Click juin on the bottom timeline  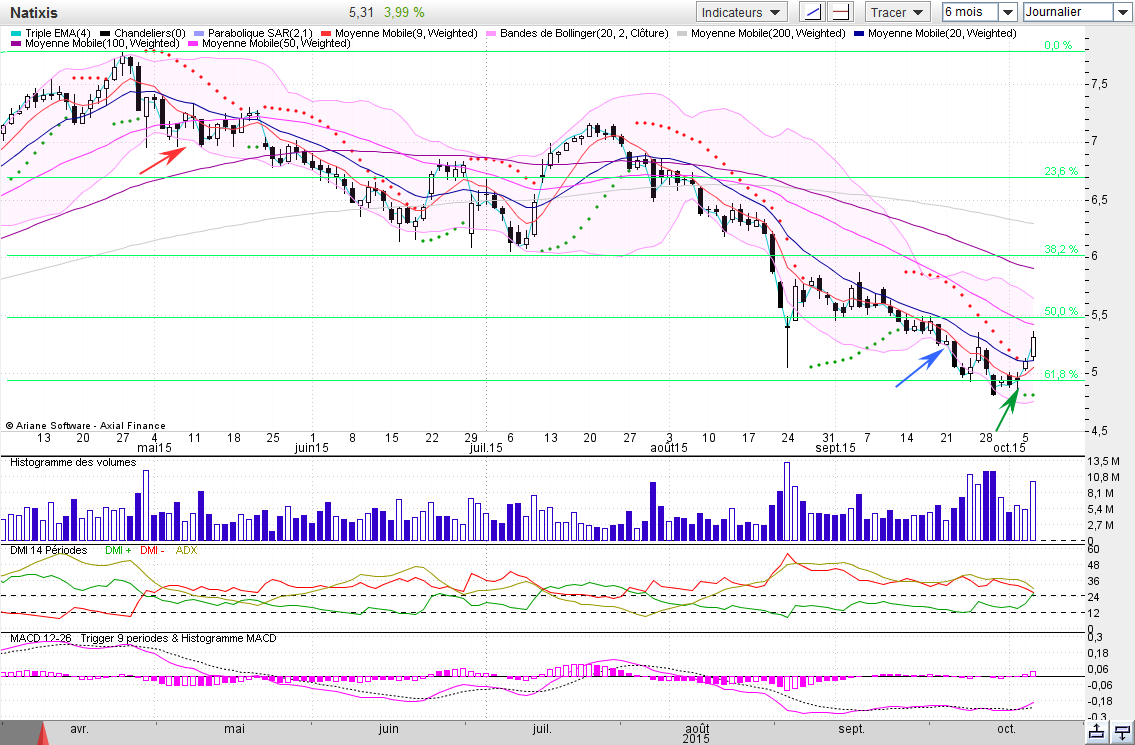[389, 728]
